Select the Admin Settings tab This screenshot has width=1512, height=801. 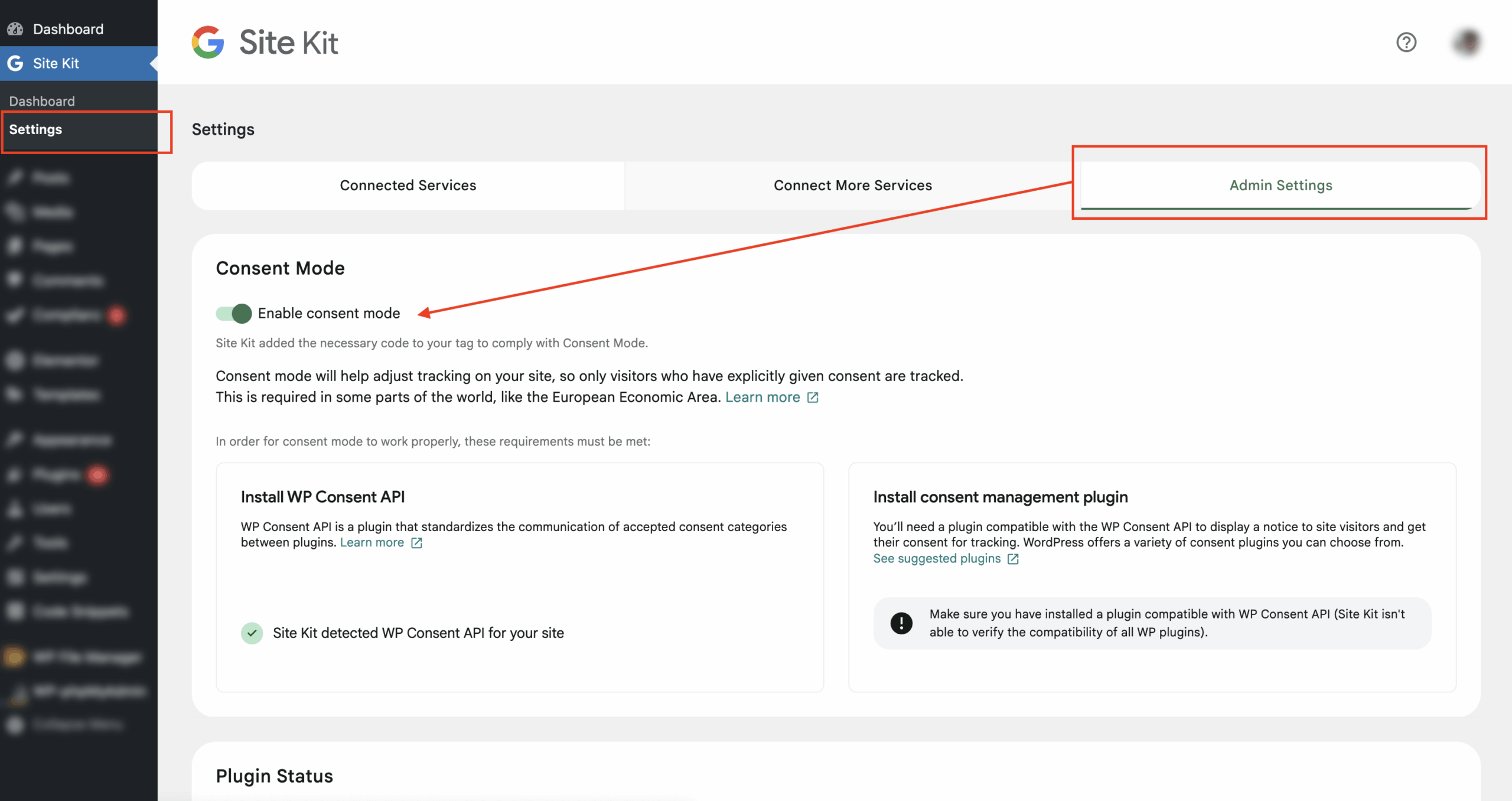click(1280, 185)
